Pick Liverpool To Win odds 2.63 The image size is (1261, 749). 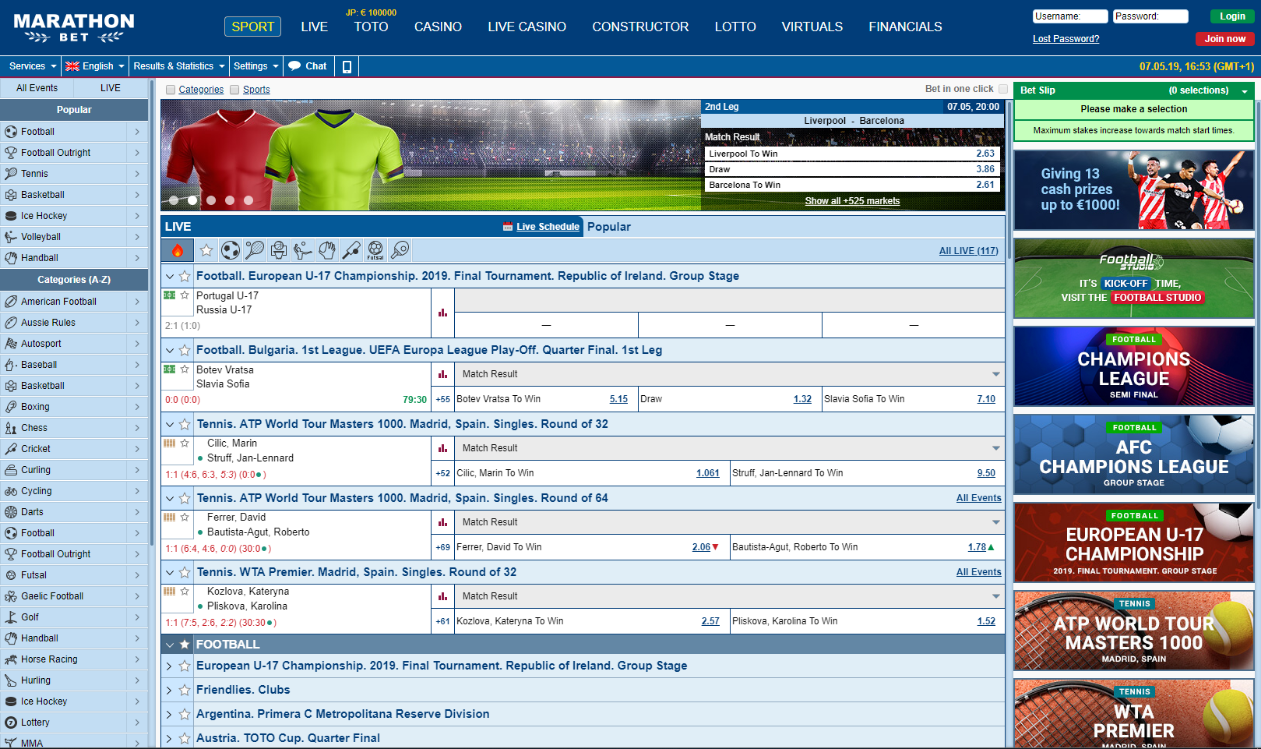pos(986,154)
